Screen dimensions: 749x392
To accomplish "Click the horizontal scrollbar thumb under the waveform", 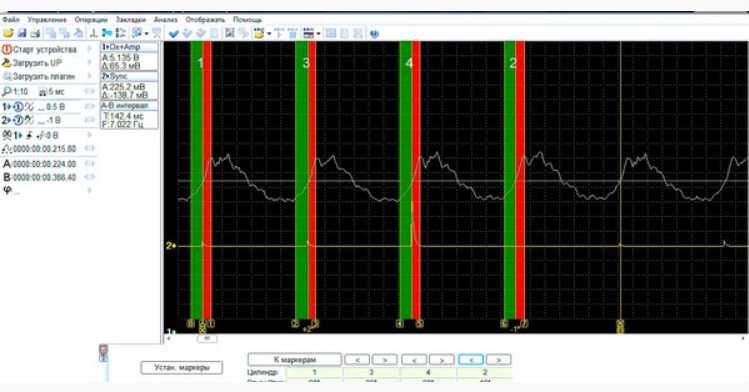I will [x=207, y=339].
